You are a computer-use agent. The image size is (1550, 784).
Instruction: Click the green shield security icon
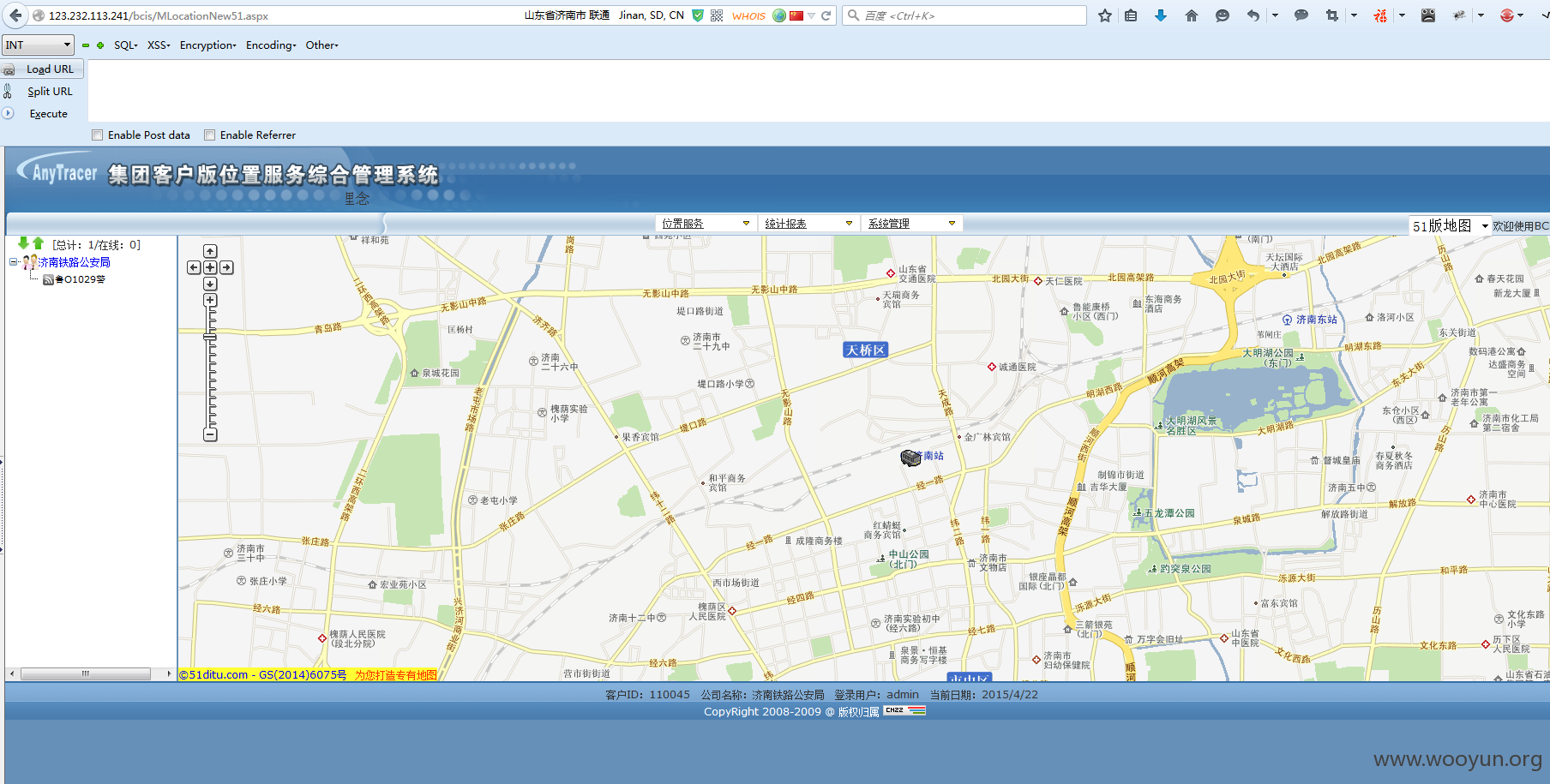click(698, 15)
